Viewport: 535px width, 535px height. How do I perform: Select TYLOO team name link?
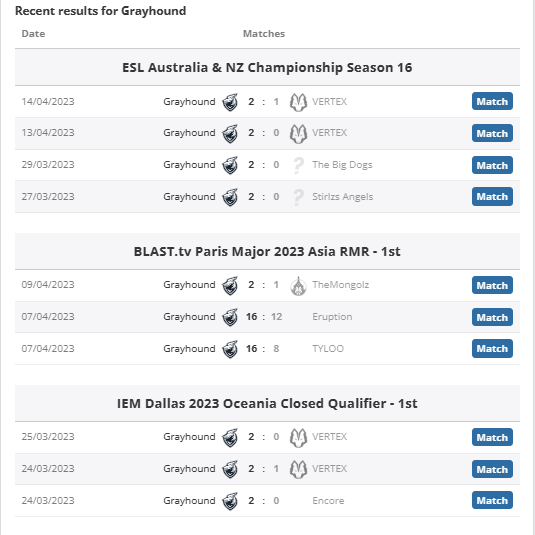click(328, 349)
